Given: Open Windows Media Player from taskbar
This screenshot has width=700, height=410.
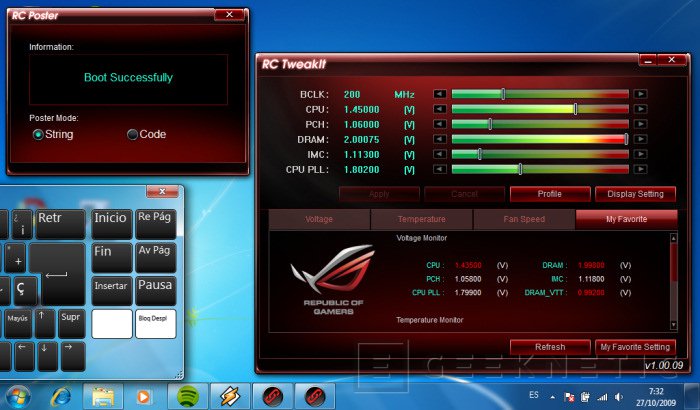Looking at the screenshot, I should pyautogui.click(x=144, y=396).
